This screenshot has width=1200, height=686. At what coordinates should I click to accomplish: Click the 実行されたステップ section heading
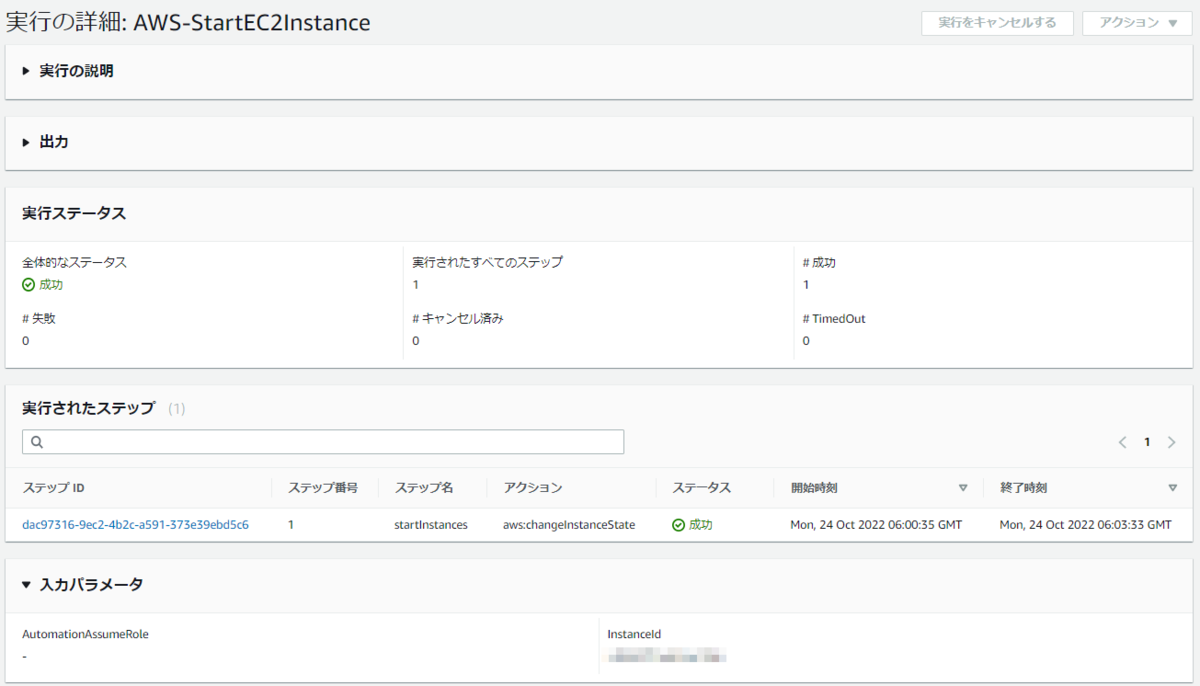pos(89,408)
